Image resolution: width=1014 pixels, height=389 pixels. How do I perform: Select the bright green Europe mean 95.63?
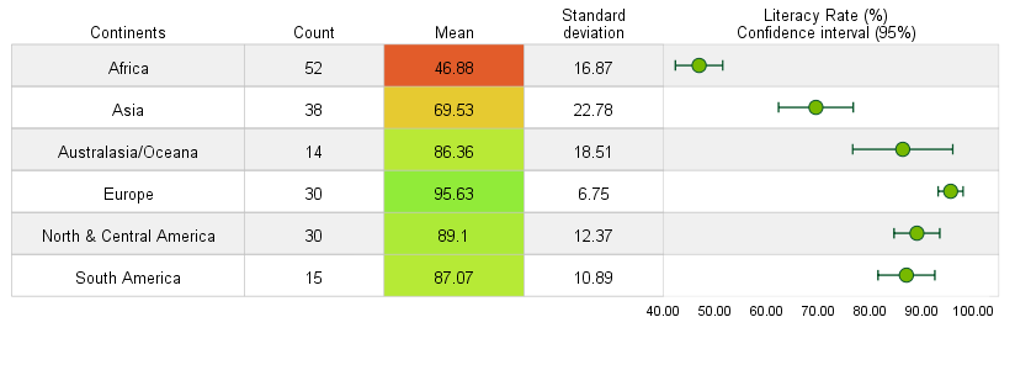[454, 191]
